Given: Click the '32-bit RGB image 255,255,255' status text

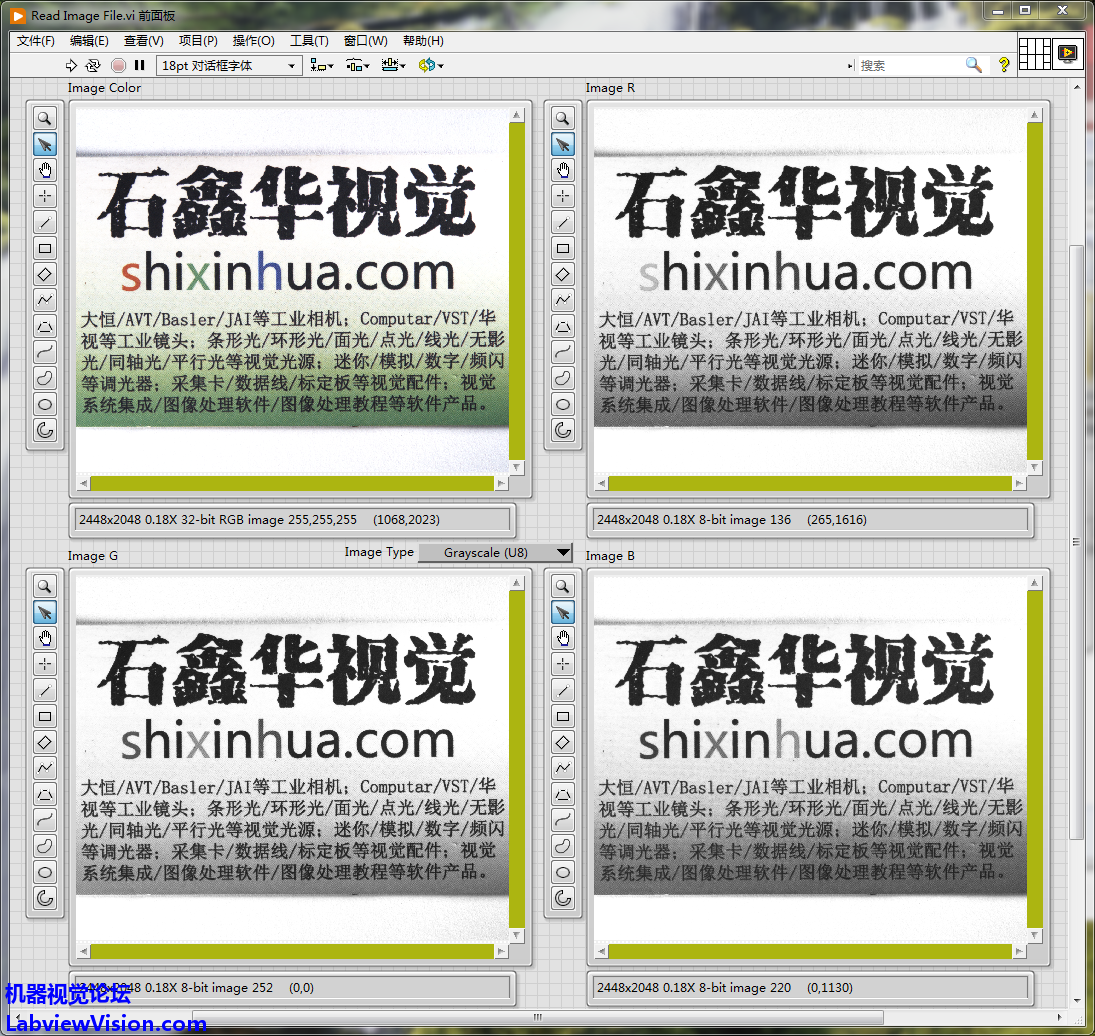Looking at the screenshot, I should [269, 519].
